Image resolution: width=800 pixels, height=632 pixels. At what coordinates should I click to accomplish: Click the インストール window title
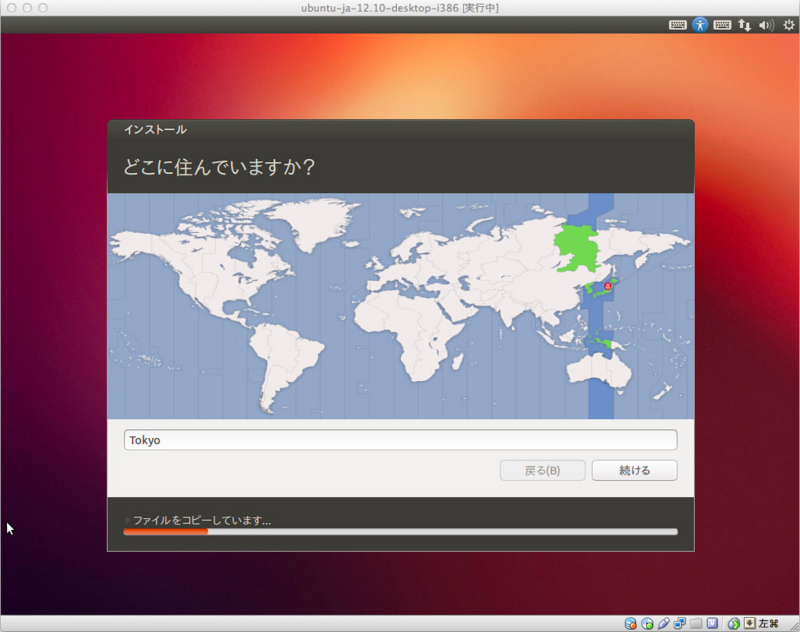pos(155,130)
